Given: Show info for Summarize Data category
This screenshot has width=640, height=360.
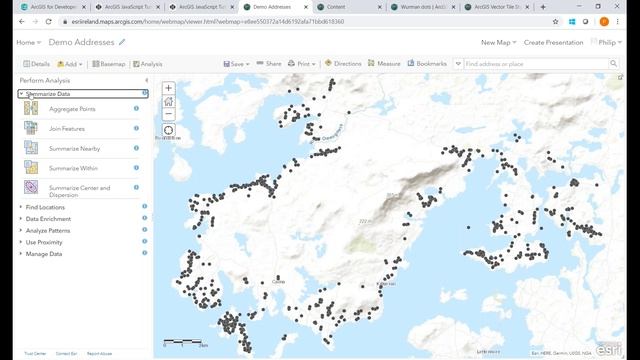Looking at the screenshot, I should [x=144, y=93].
